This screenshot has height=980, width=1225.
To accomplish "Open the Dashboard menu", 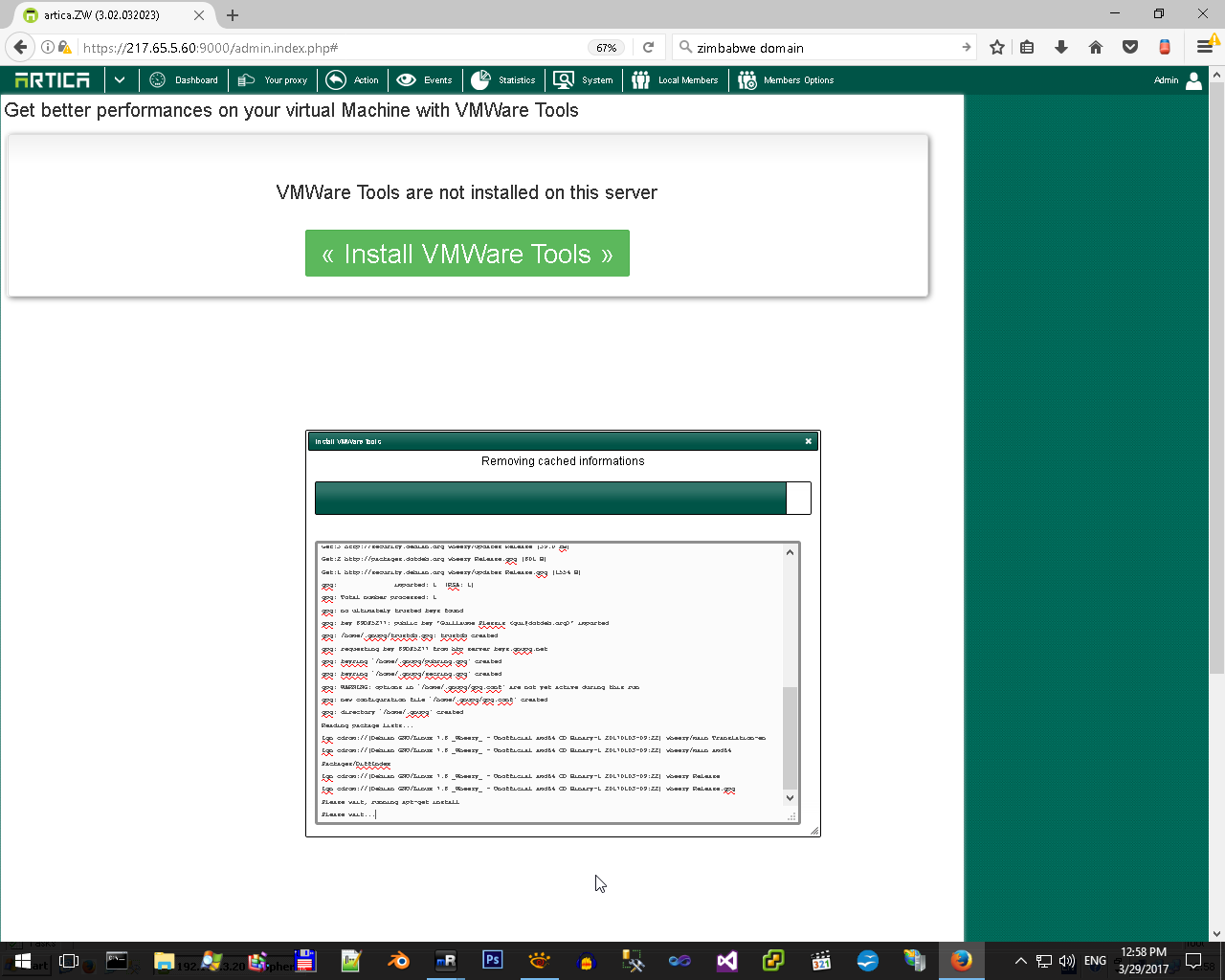I will tap(184, 80).
